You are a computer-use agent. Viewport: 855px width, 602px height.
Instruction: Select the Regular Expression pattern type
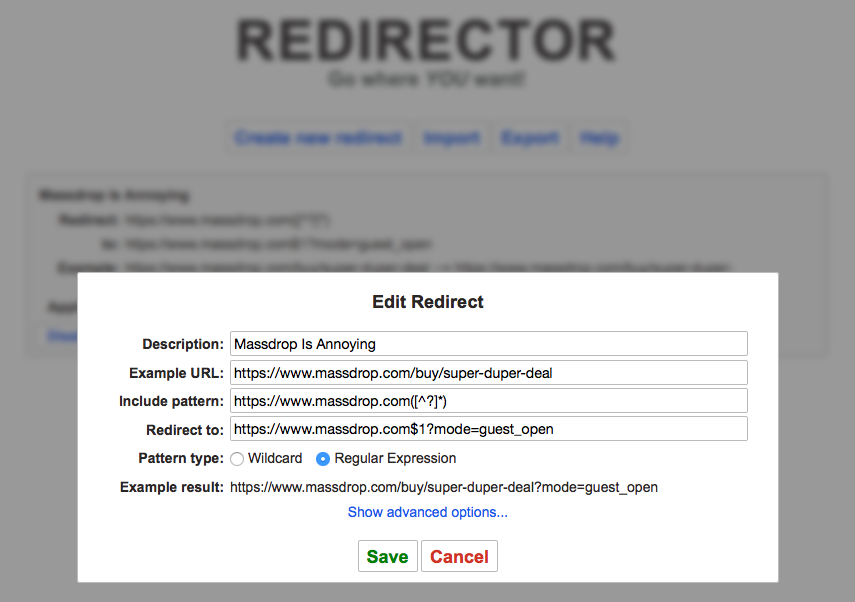322,458
